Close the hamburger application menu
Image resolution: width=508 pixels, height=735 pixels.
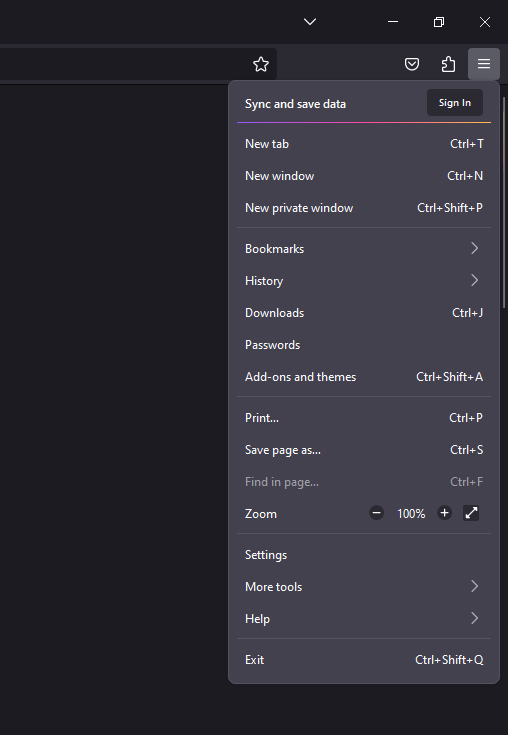(x=484, y=64)
